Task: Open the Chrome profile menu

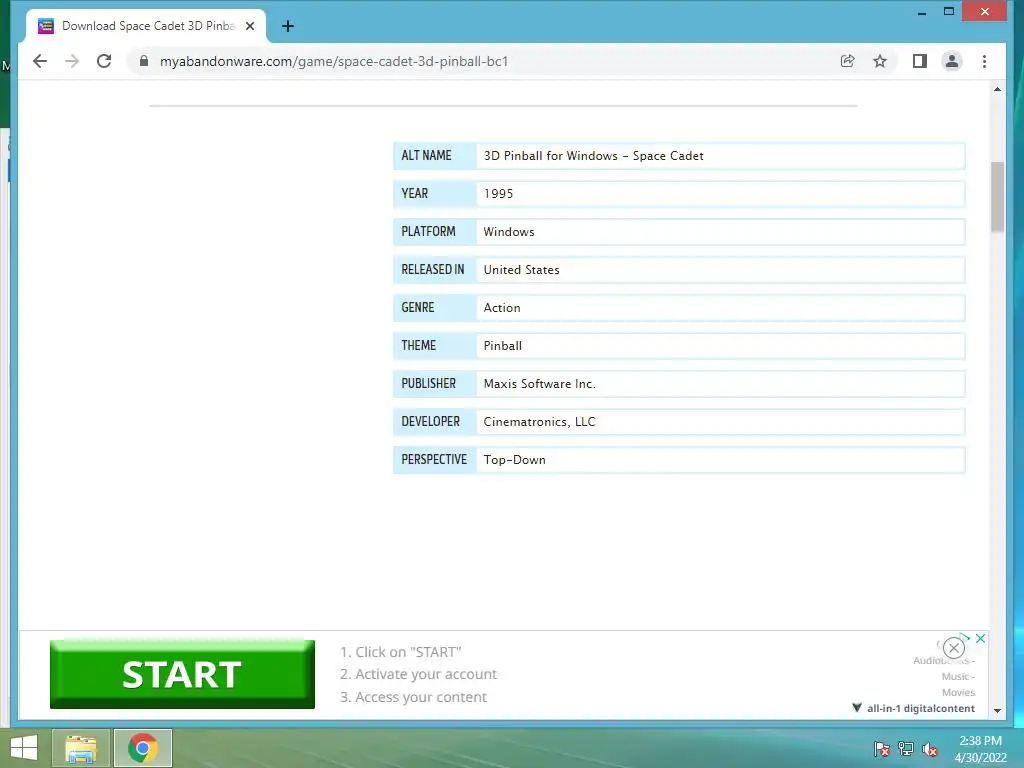Action: pos(952,61)
